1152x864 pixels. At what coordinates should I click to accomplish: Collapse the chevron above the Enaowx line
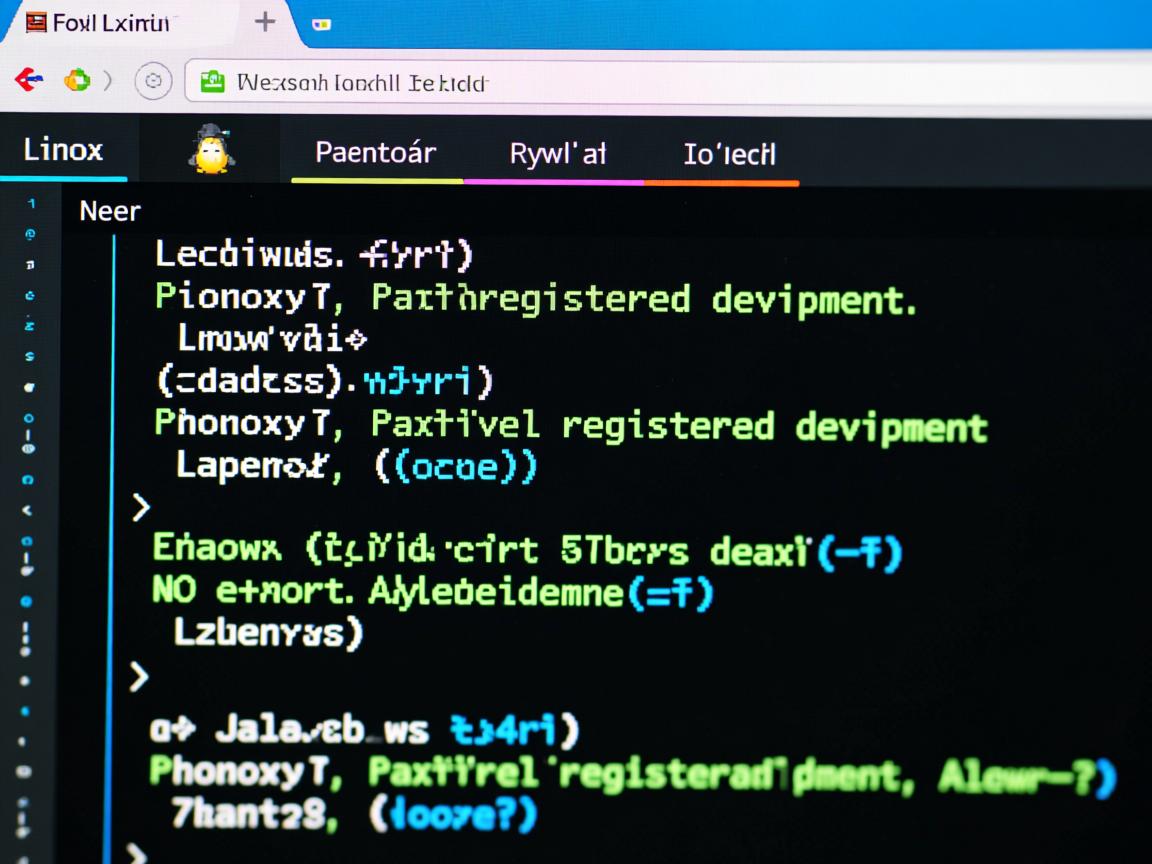pos(141,508)
